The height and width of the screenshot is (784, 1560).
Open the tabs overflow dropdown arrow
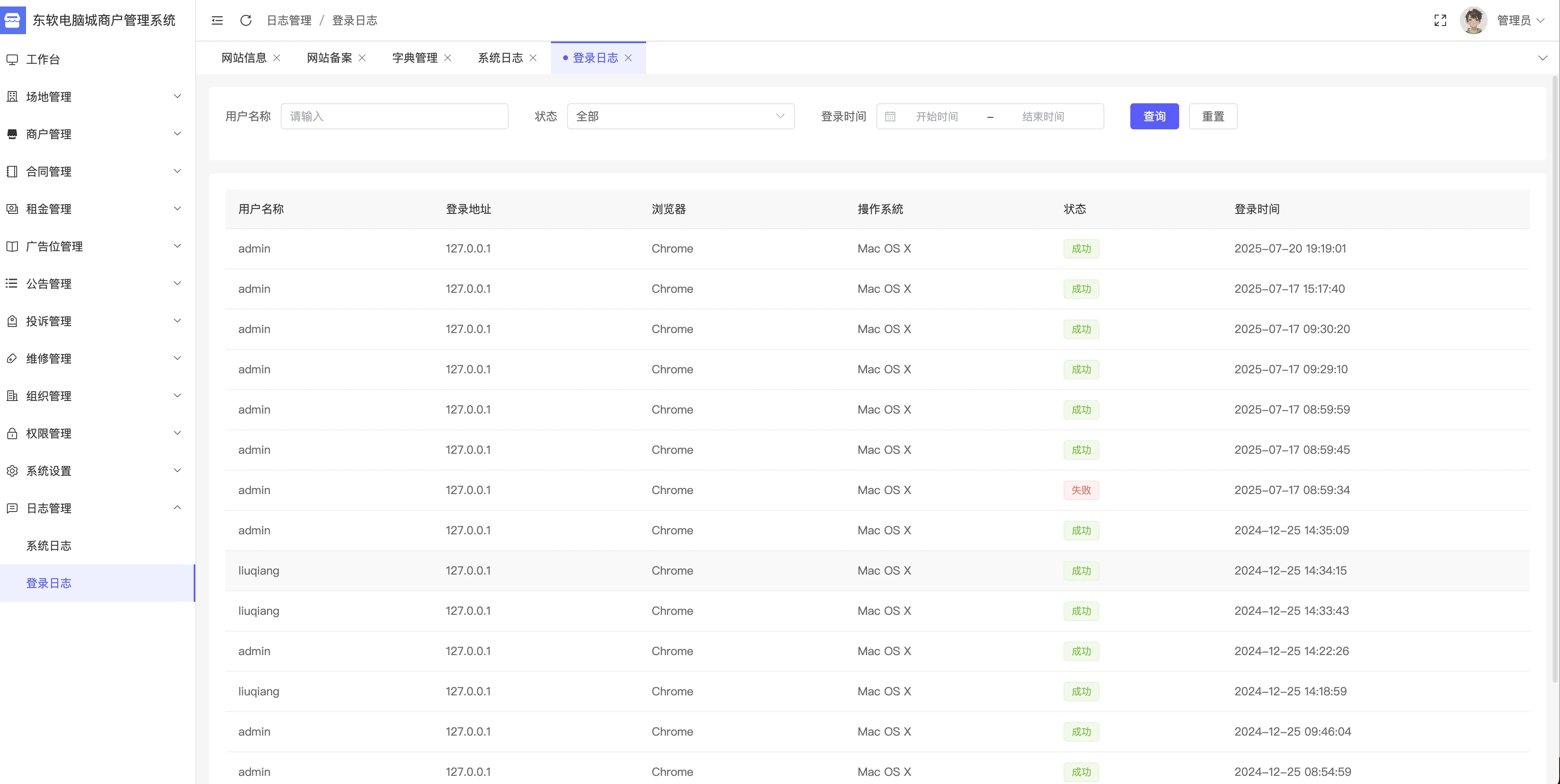click(1543, 58)
